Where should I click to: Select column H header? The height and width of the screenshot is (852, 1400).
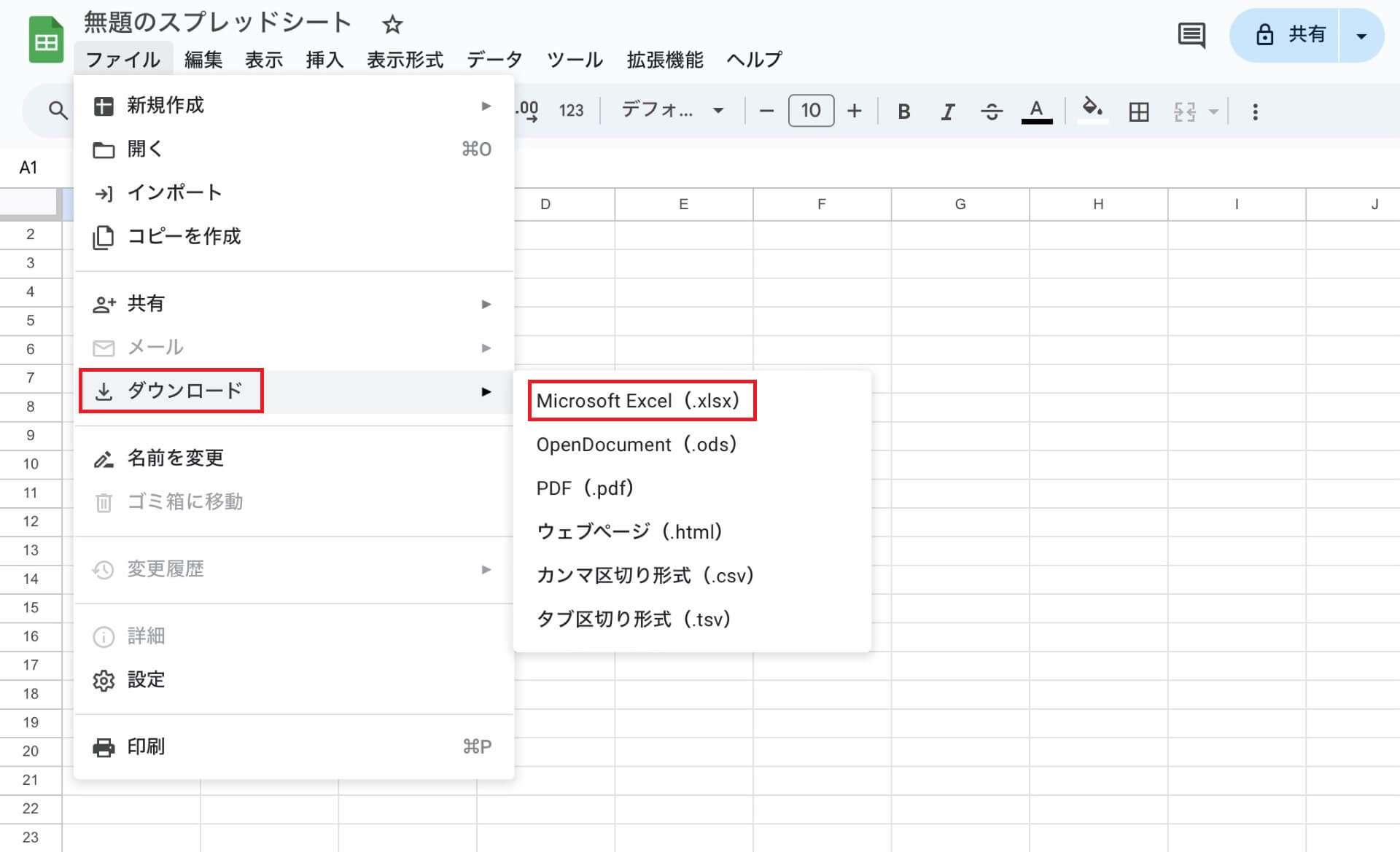[x=1099, y=205]
